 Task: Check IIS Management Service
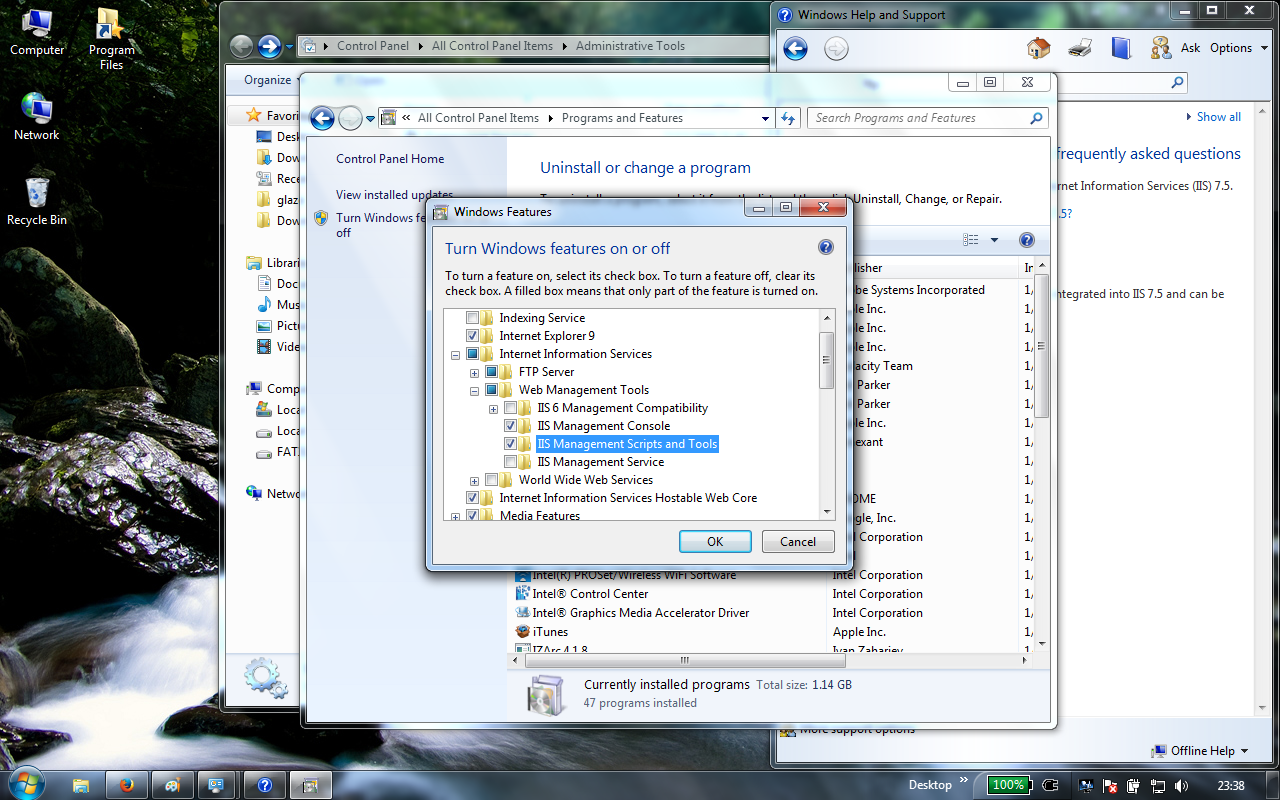point(511,462)
